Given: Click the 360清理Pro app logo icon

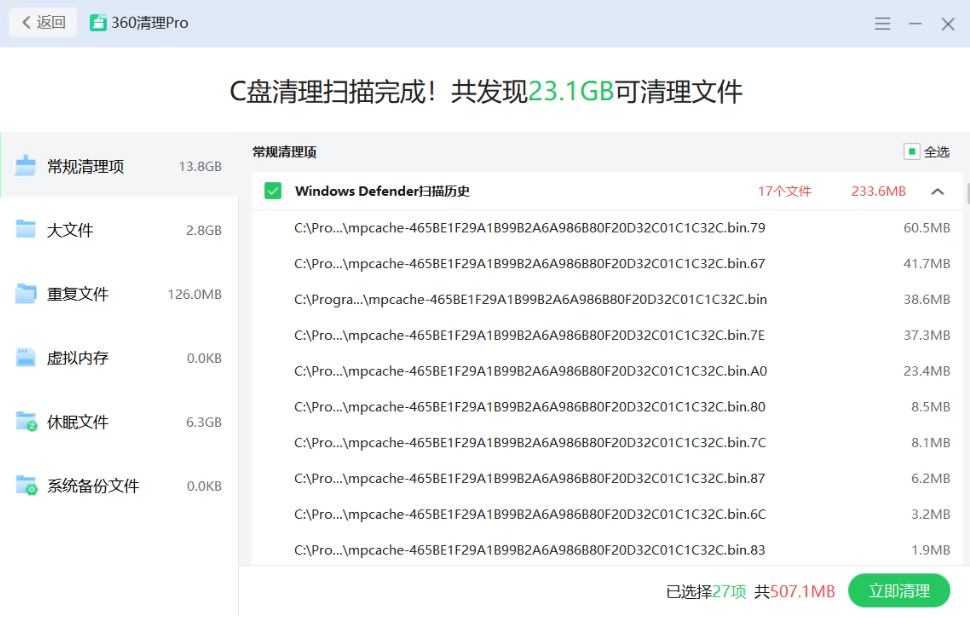Looking at the screenshot, I should (x=98, y=23).
